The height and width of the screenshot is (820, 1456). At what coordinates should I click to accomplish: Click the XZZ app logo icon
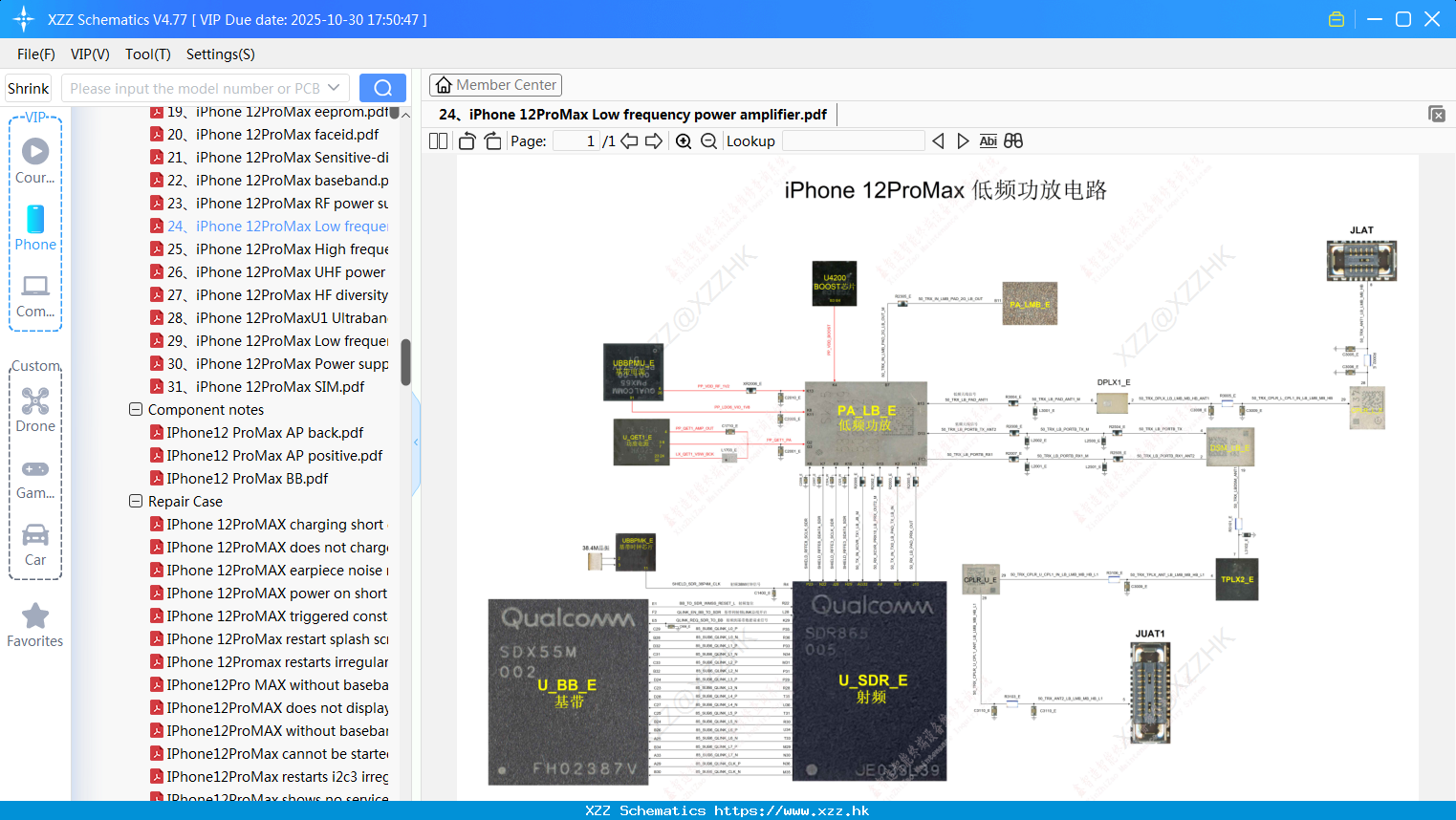click(24, 19)
